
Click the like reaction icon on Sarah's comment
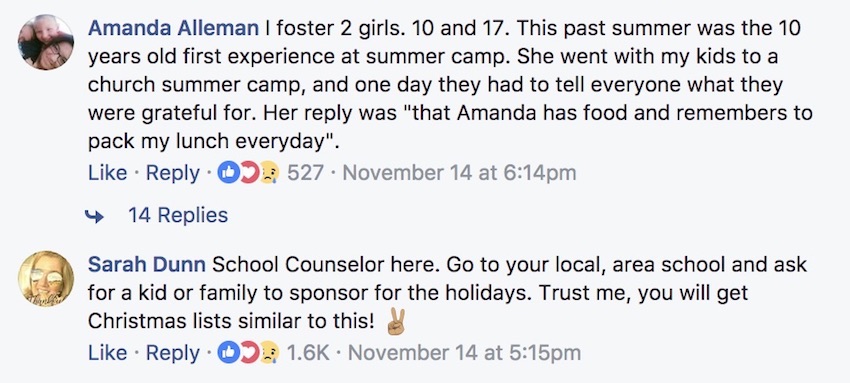tap(228, 353)
